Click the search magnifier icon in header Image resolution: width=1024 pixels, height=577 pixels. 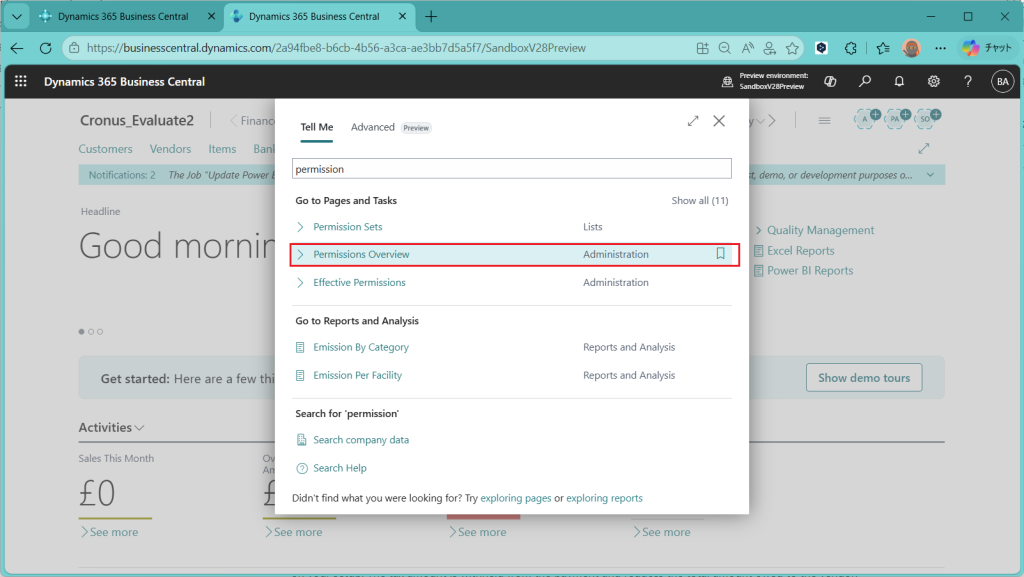coord(865,82)
